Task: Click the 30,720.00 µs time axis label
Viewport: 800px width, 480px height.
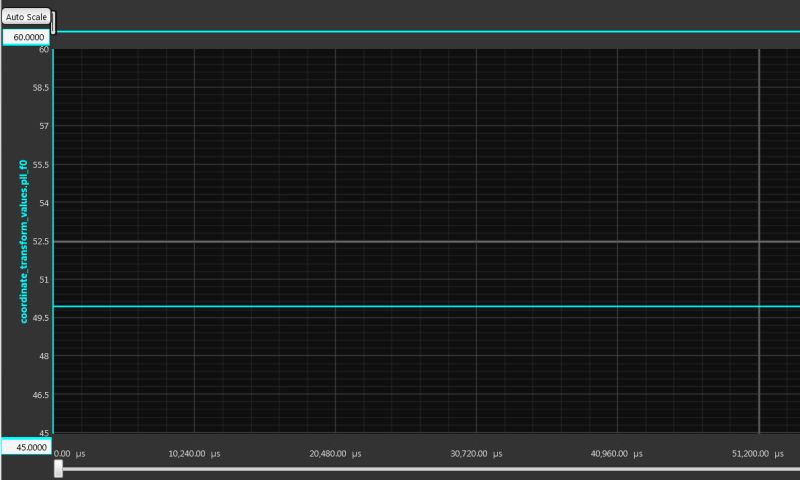Action: coord(476,453)
